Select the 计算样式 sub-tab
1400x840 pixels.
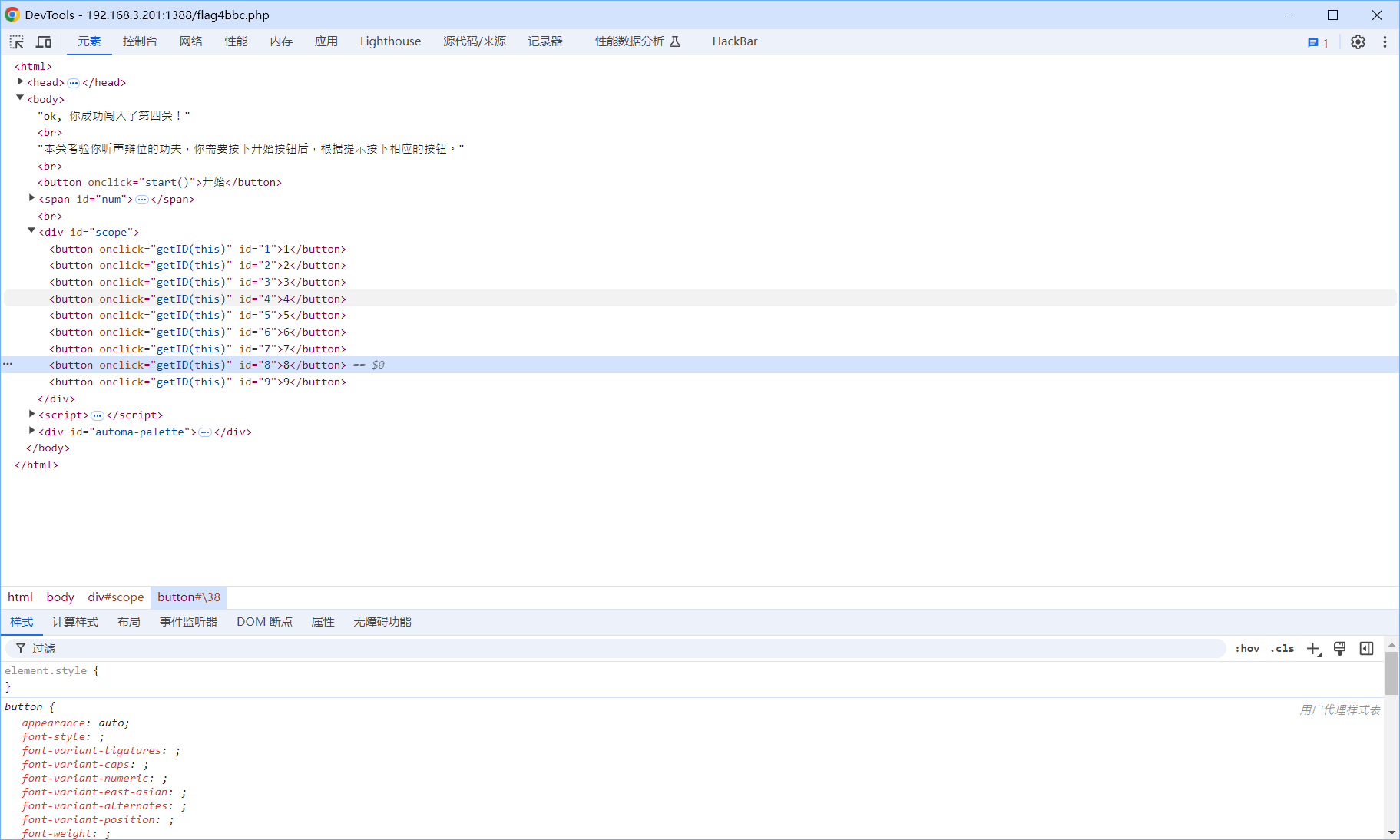pos(75,622)
